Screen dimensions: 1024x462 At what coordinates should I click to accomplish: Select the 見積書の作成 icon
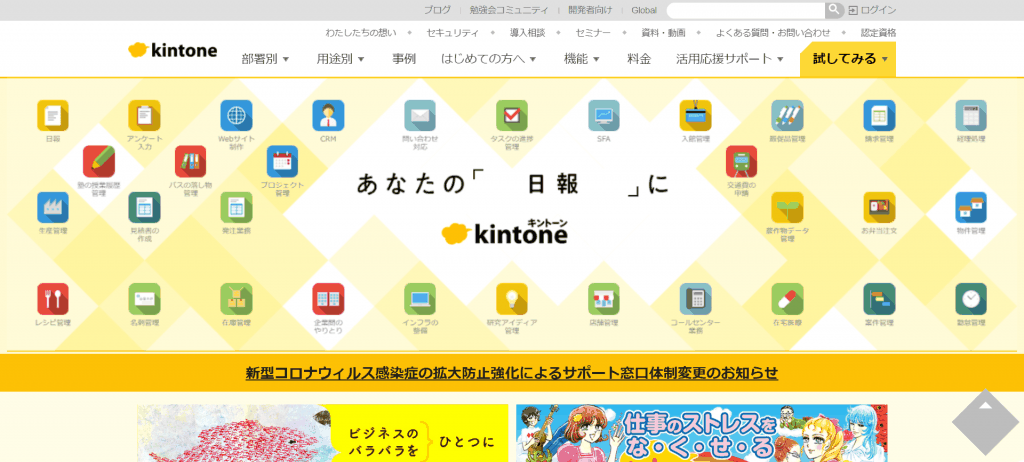tap(144, 208)
